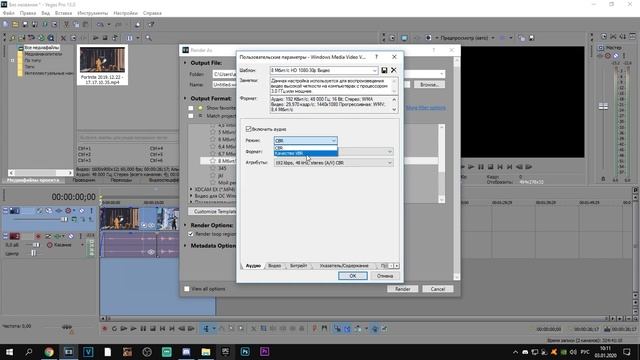Open Premiere Pro from the taskbar
Image resolution: width=640 pixels, height=360 pixels.
point(264,352)
